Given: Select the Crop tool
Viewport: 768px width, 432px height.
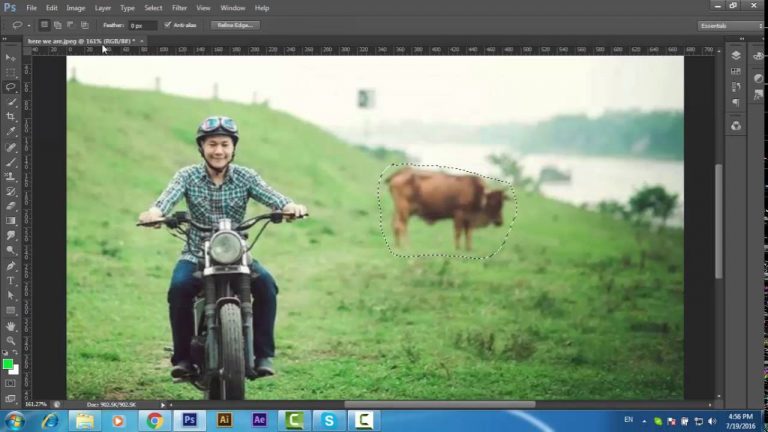Looking at the screenshot, I should (x=11, y=116).
